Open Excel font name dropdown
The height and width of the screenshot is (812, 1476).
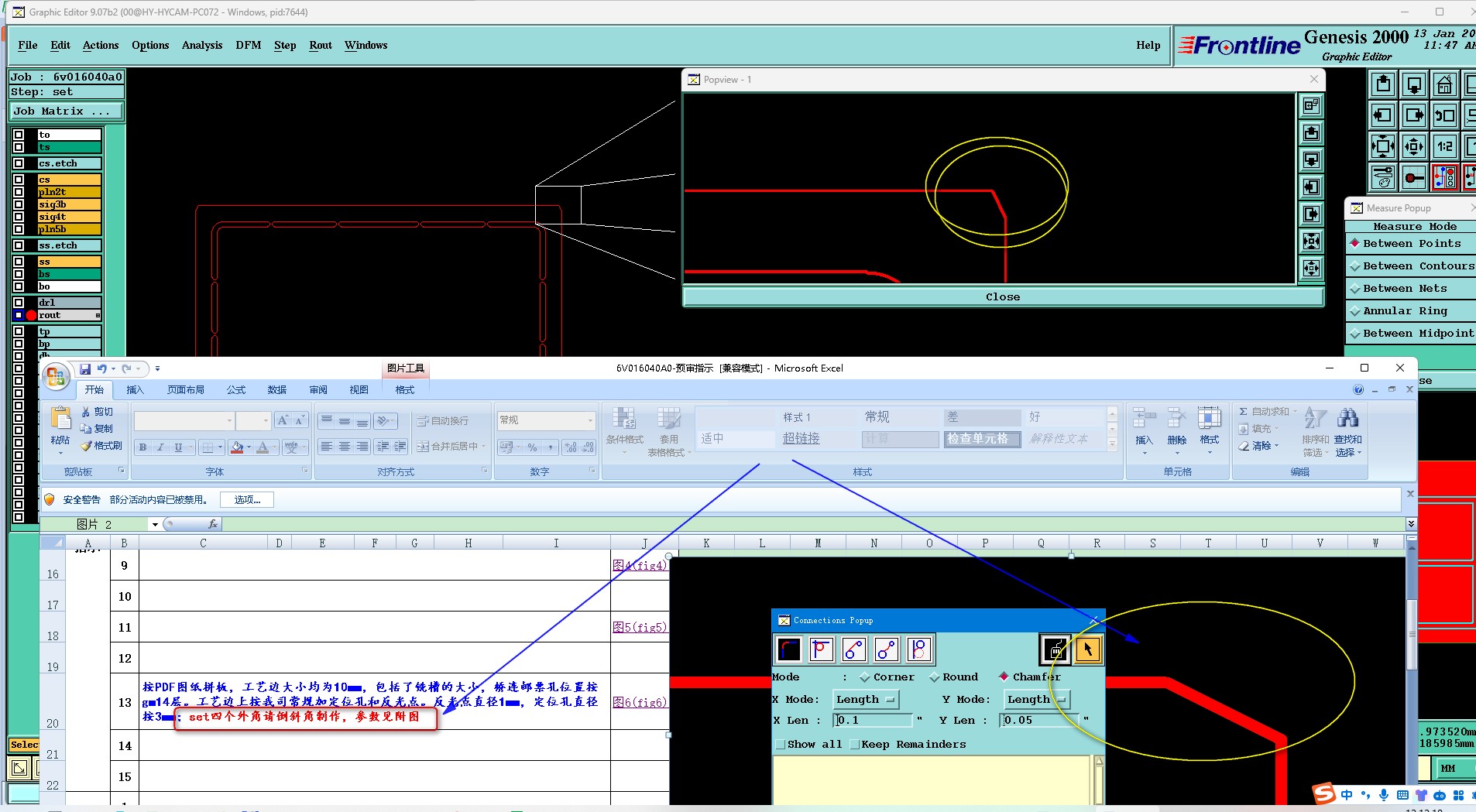229,420
